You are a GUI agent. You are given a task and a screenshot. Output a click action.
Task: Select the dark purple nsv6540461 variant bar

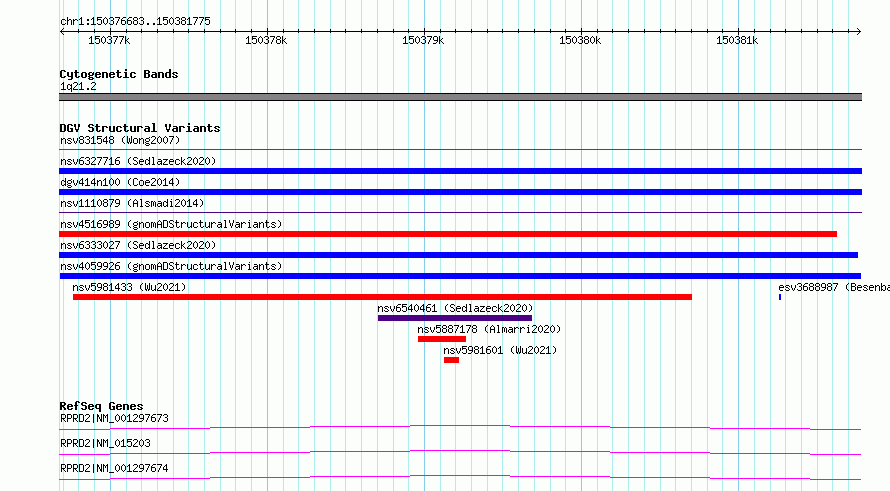(x=455, y=318)
